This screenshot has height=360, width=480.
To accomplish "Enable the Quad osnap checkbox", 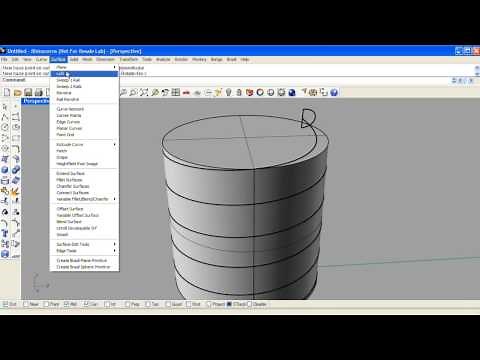I will pos(168,304).
